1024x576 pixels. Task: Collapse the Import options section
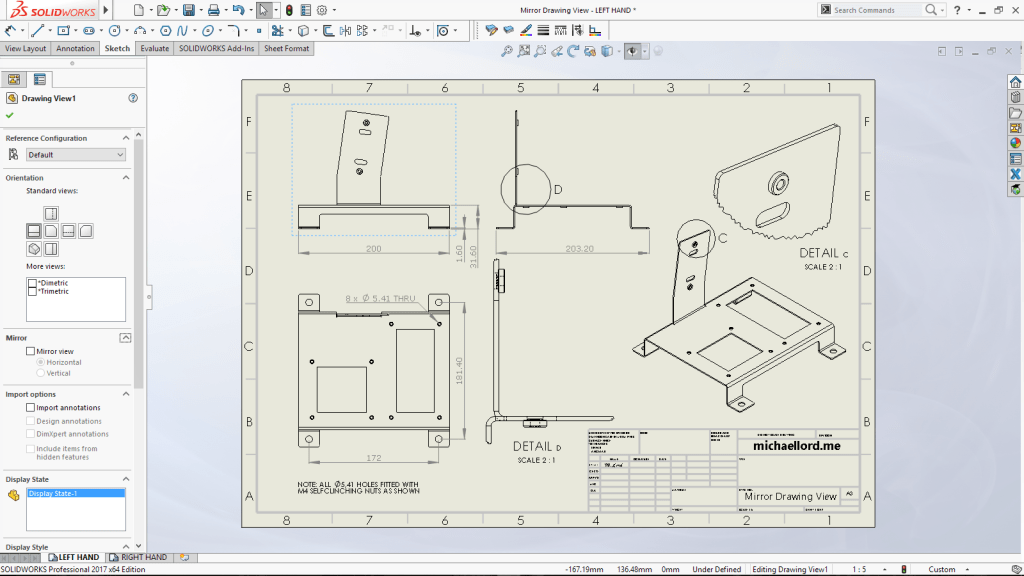point(126,394)
